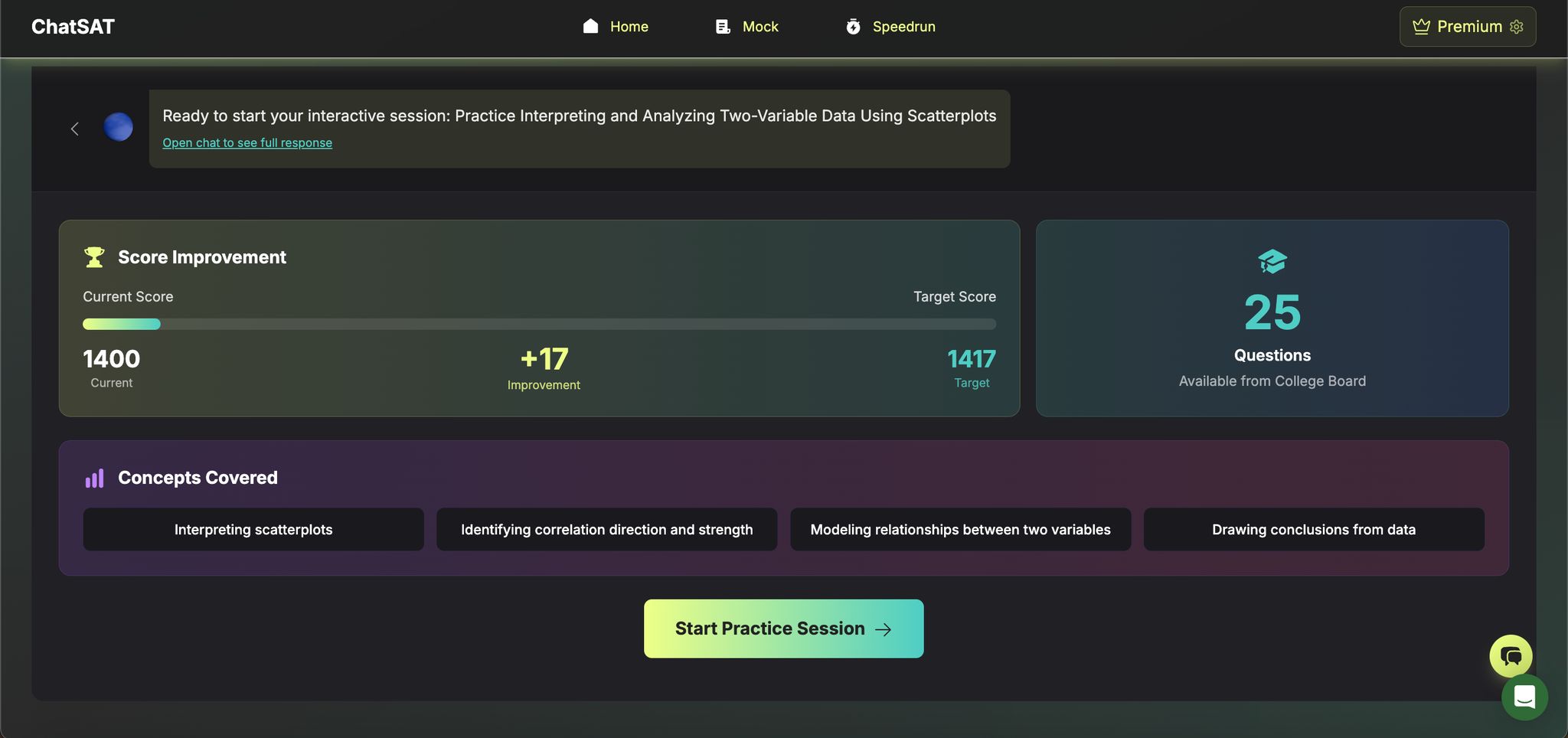The width and height of the screenshot is (1568, 738).
Task: Open chat to see full response
Action: tap(247, 143)
